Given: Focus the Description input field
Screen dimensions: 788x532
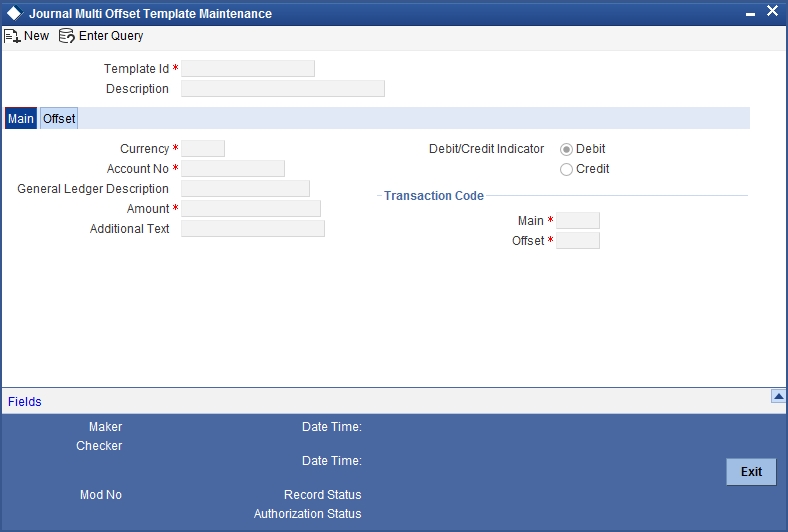Looking at the screenshot, I should click(283, 89).
